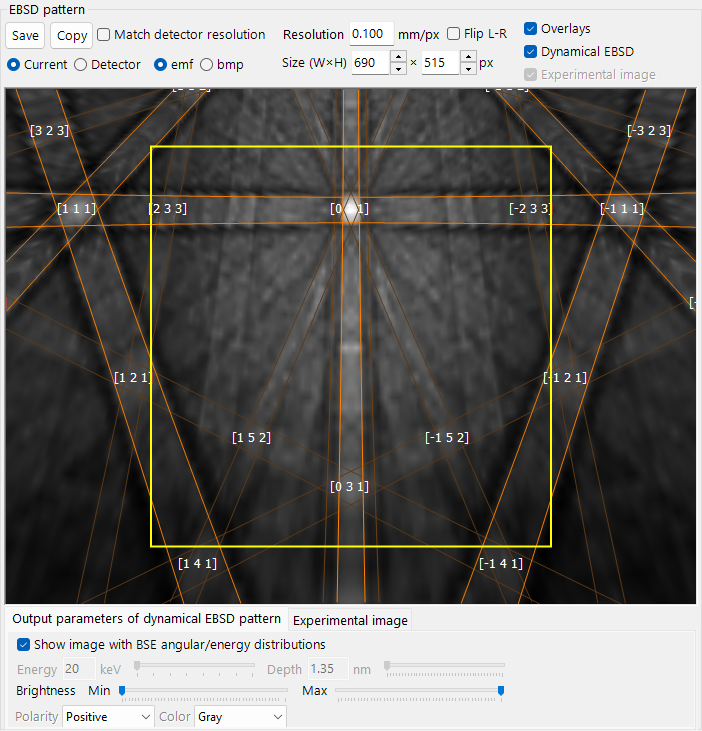Open the Color Gray dropdown

click(x=241, y=717)
